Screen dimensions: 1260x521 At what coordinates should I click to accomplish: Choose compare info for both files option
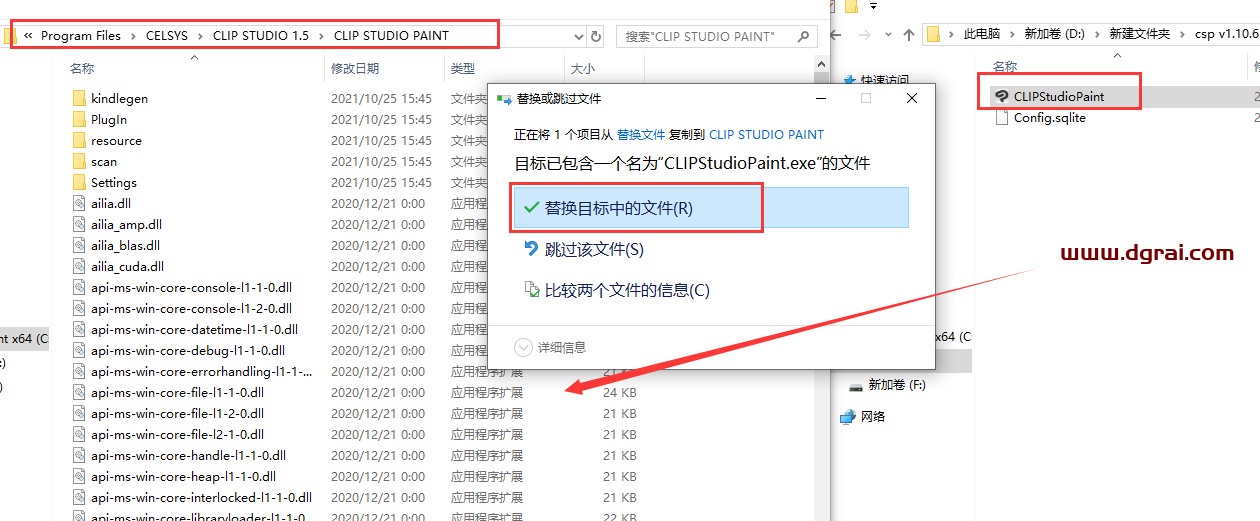617,290
